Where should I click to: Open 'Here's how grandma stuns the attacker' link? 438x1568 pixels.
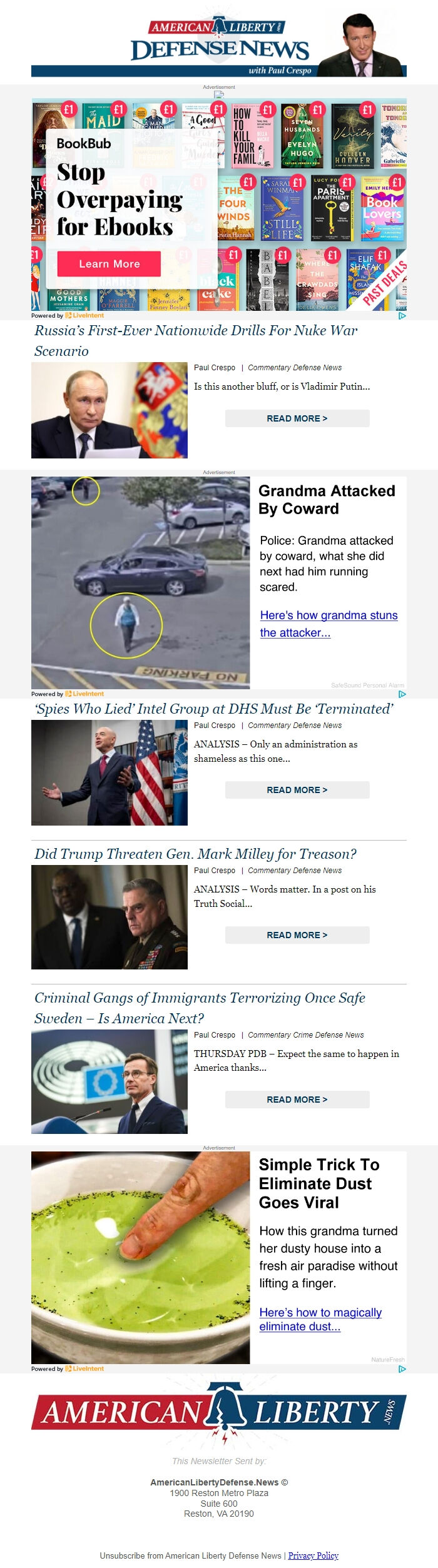click(328, 624)
